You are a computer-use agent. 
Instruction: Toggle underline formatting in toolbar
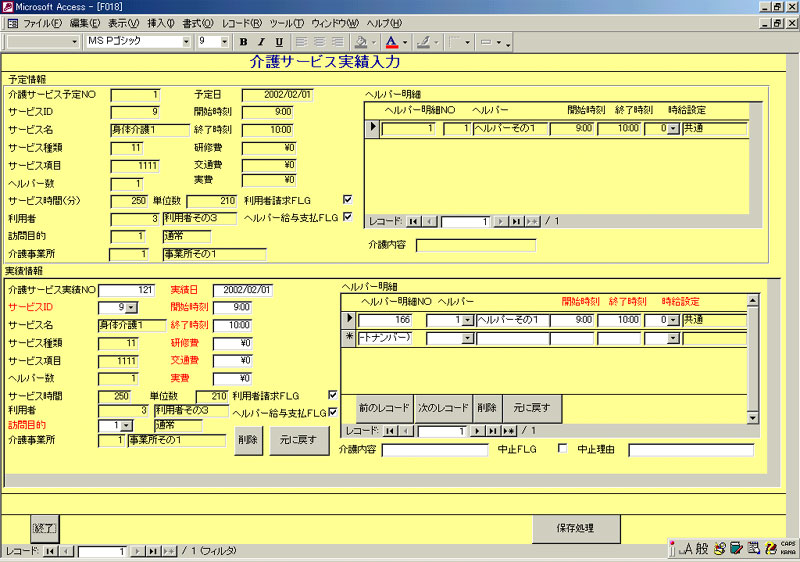click(x=279, y=42)
